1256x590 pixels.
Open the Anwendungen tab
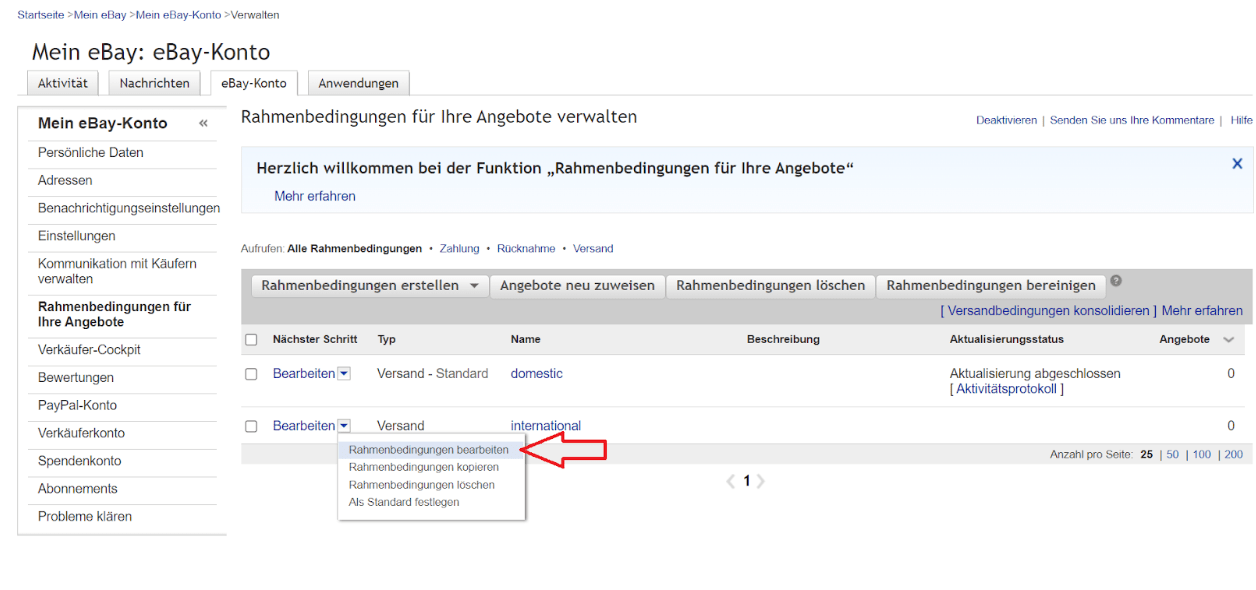(x=358, y=83)
